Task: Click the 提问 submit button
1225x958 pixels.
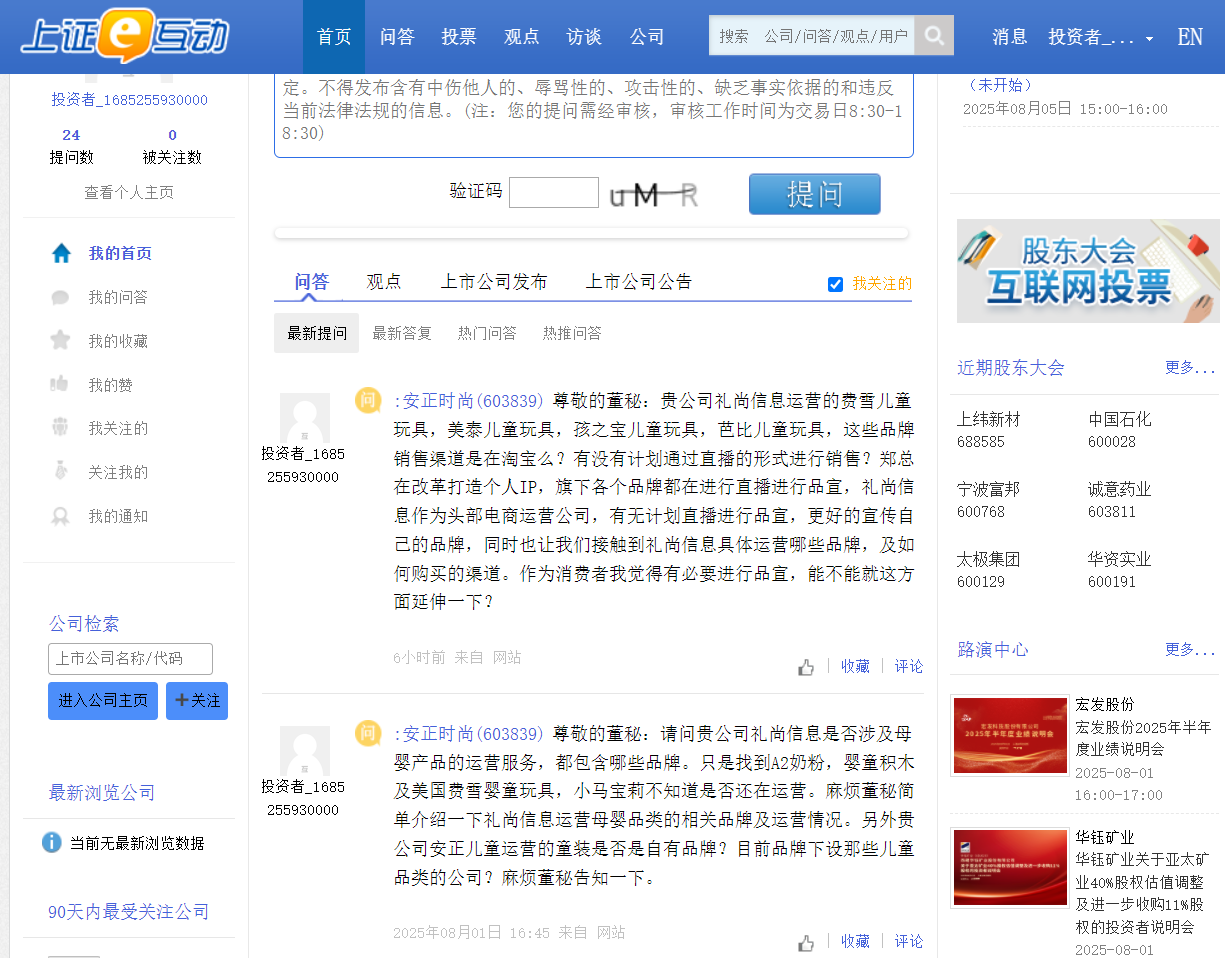Action: [815, 194]
